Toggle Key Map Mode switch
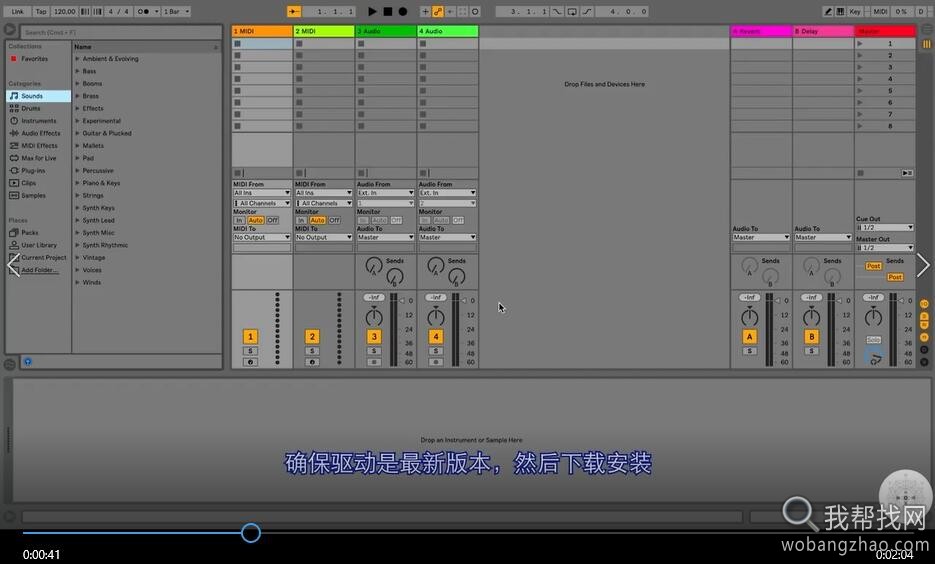The image size is (935, 564). tap(855, 11)
